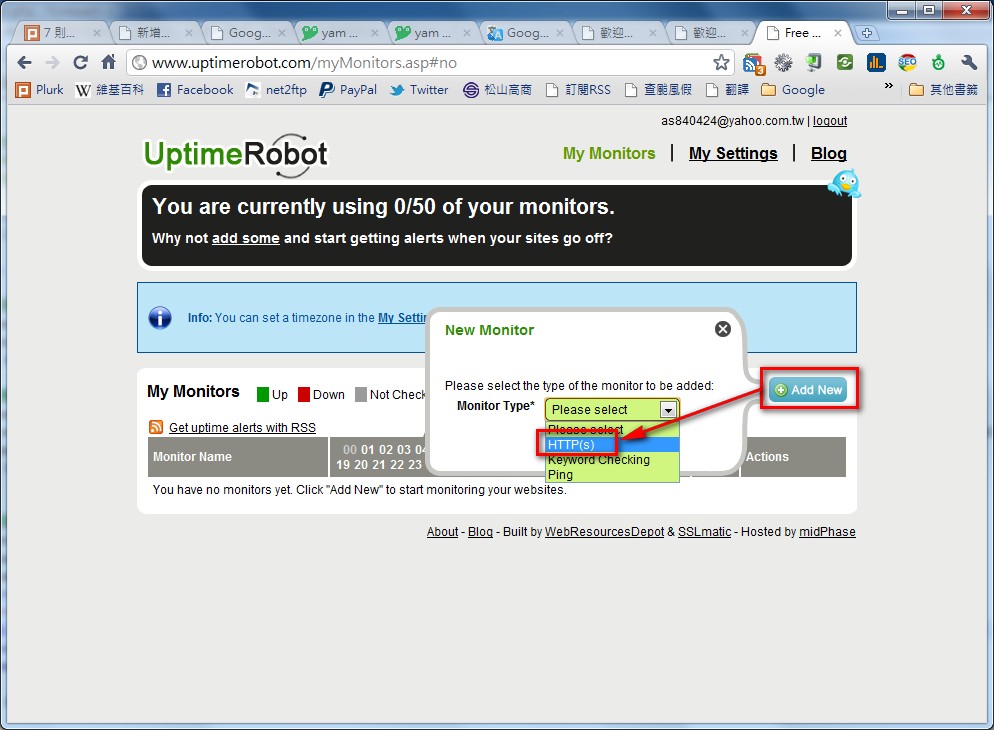Open the Chrome wrench menu
The image size is (994, 730).
tap(969, 62)
